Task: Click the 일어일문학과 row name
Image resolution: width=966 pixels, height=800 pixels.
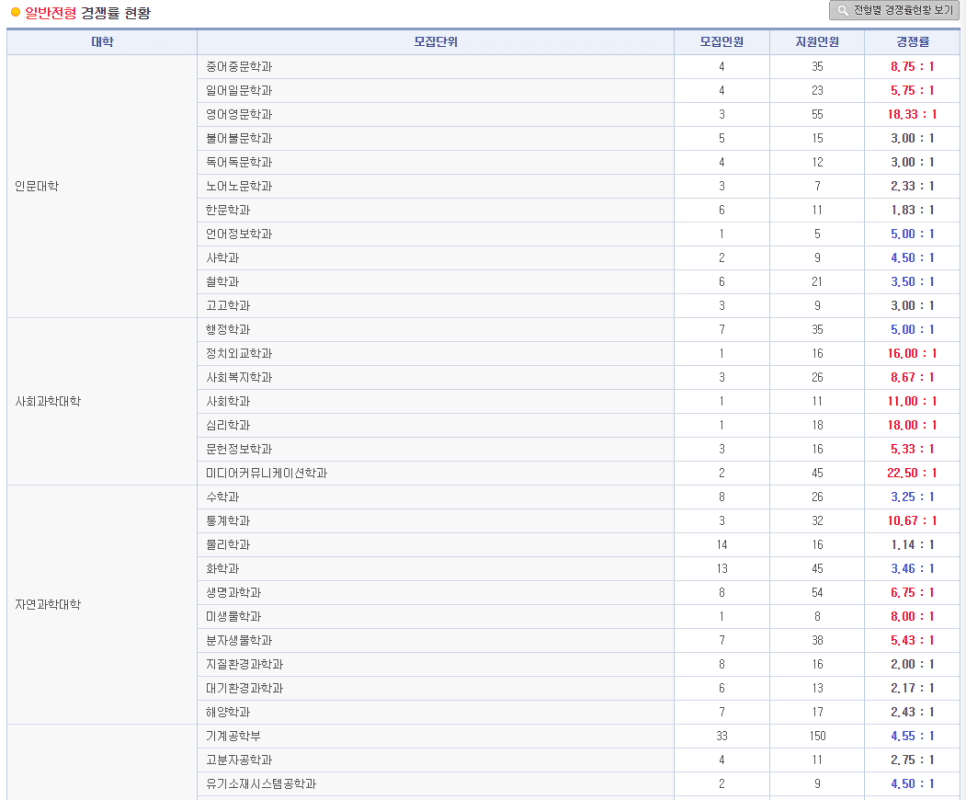Action: [239, 91]
